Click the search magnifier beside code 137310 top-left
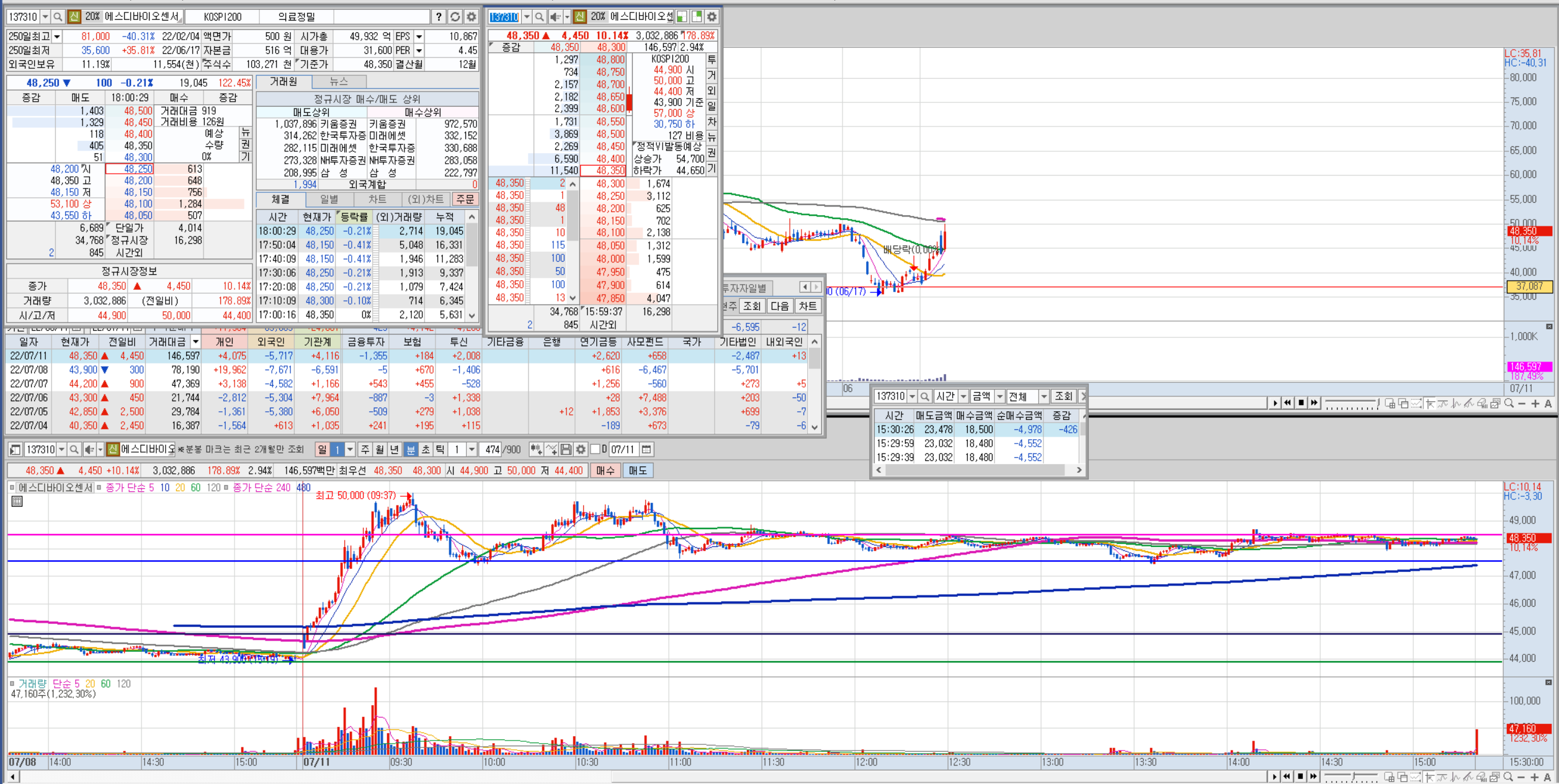Image resolution: width=1559 pixels, height=784 pixels. 58,17
